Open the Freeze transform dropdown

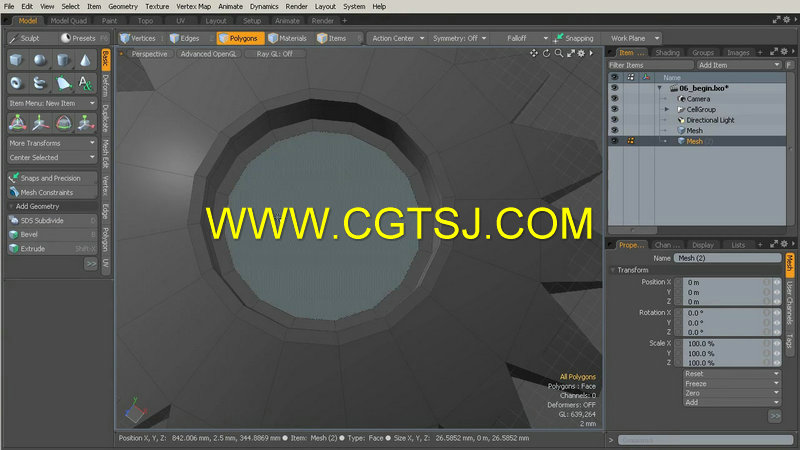[732, 384]
